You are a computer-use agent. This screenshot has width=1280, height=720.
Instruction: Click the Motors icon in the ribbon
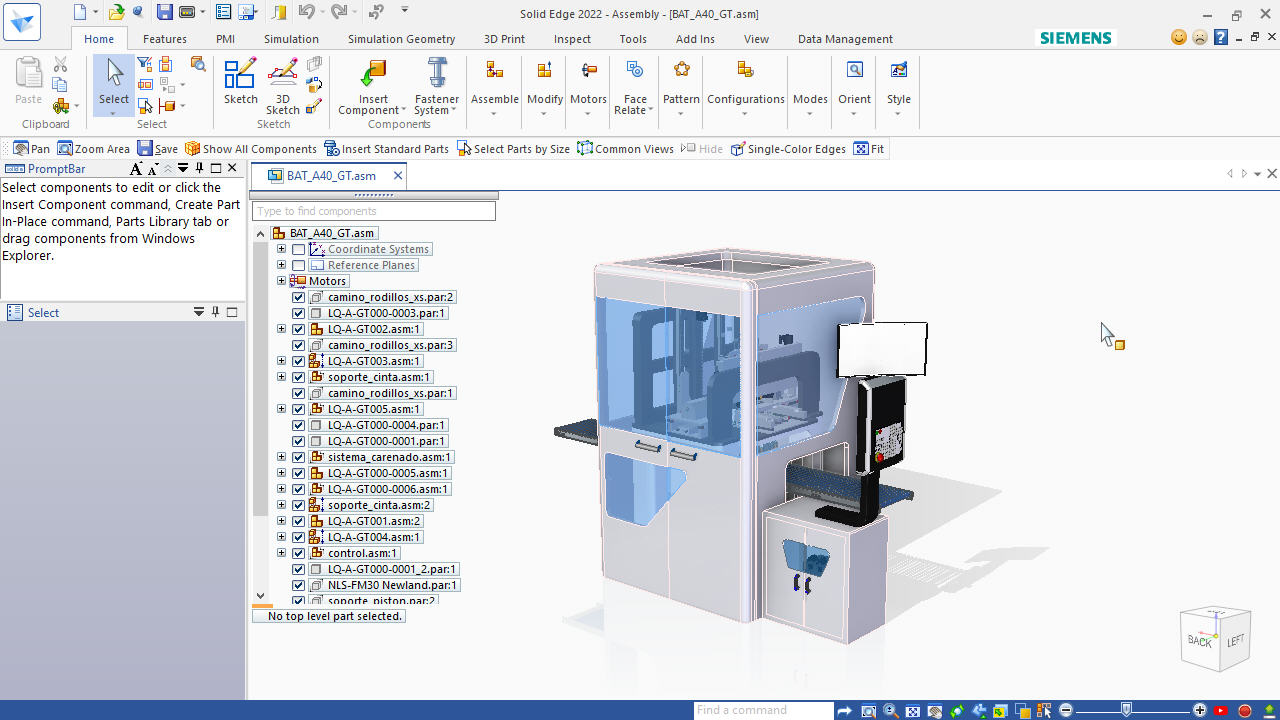(589, 70)
